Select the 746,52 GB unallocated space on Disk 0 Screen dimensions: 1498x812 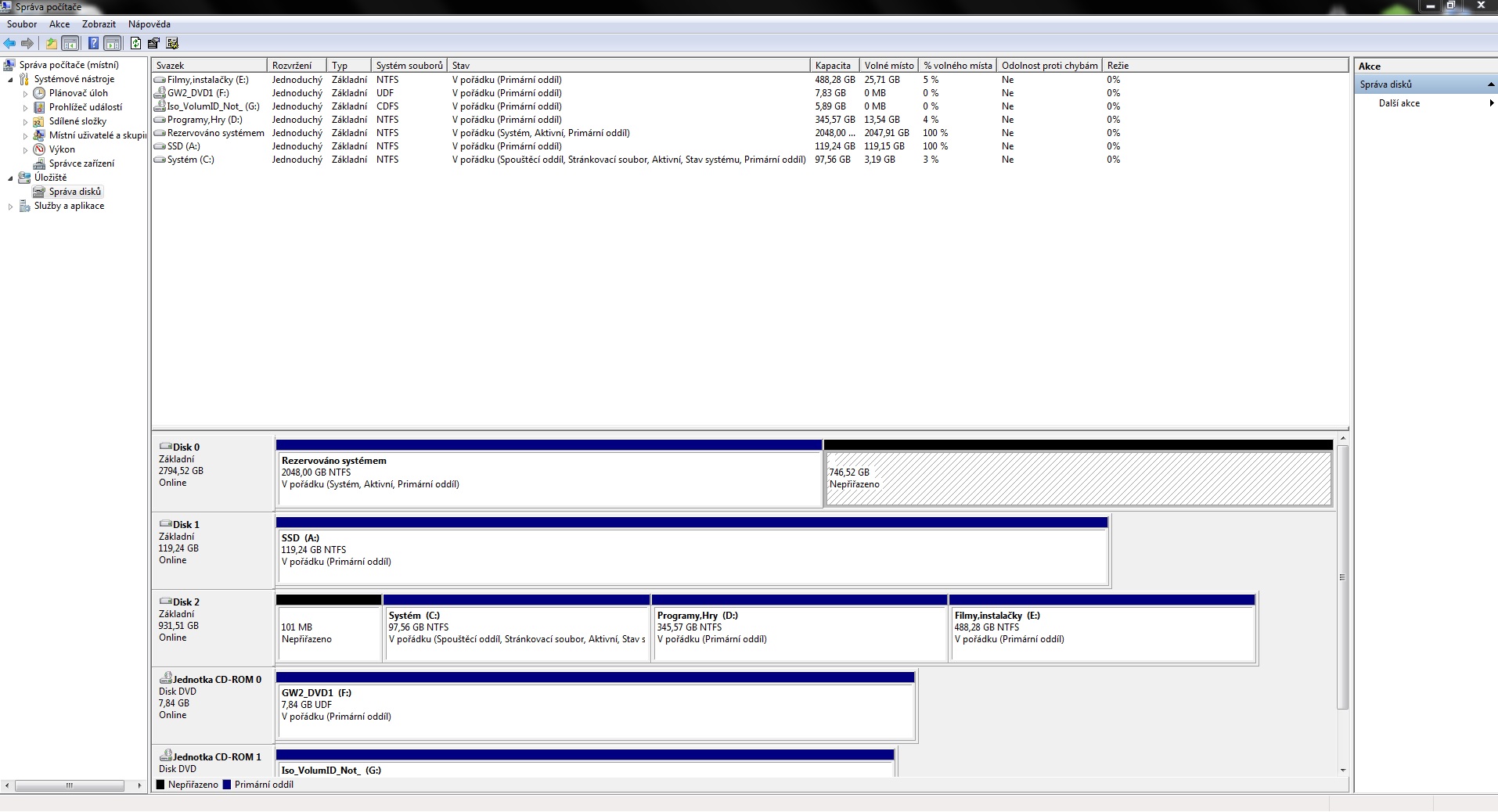coord(1078,479)
